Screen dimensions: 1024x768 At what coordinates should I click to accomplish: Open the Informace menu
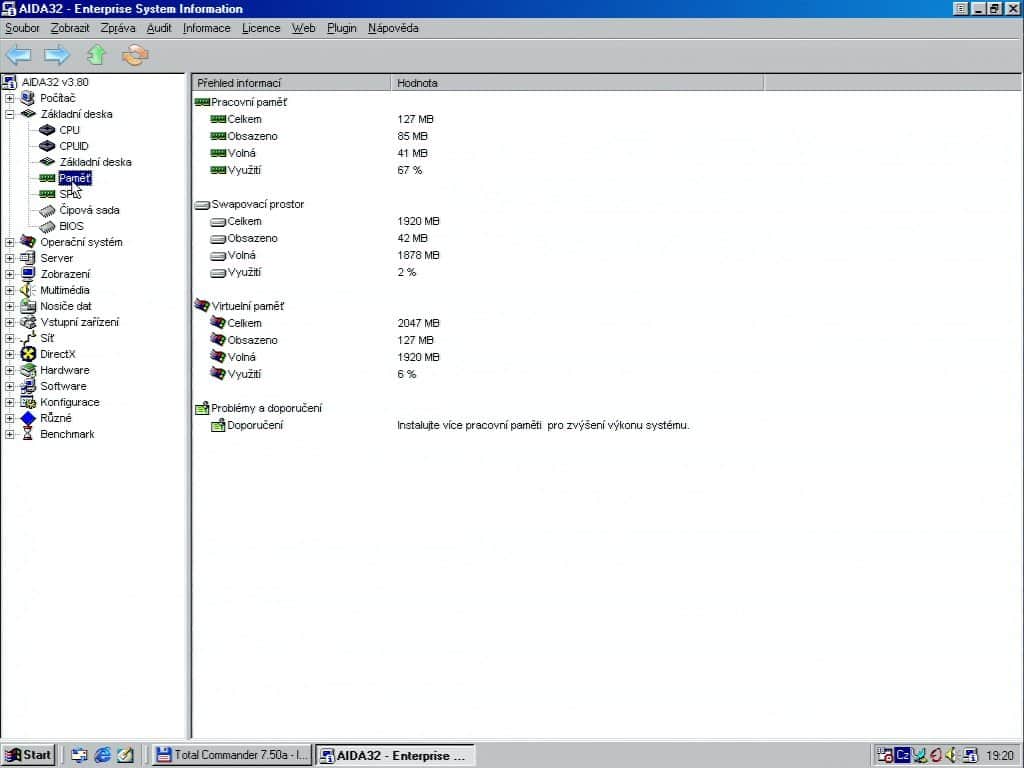coord(206,28)
